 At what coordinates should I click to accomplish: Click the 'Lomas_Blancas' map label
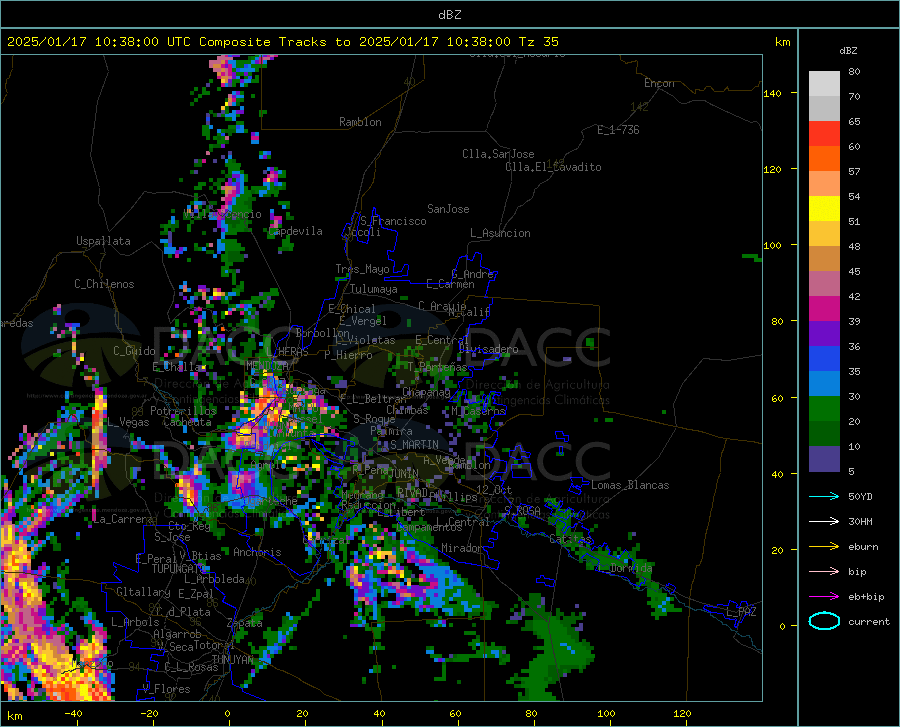point(630,485)
